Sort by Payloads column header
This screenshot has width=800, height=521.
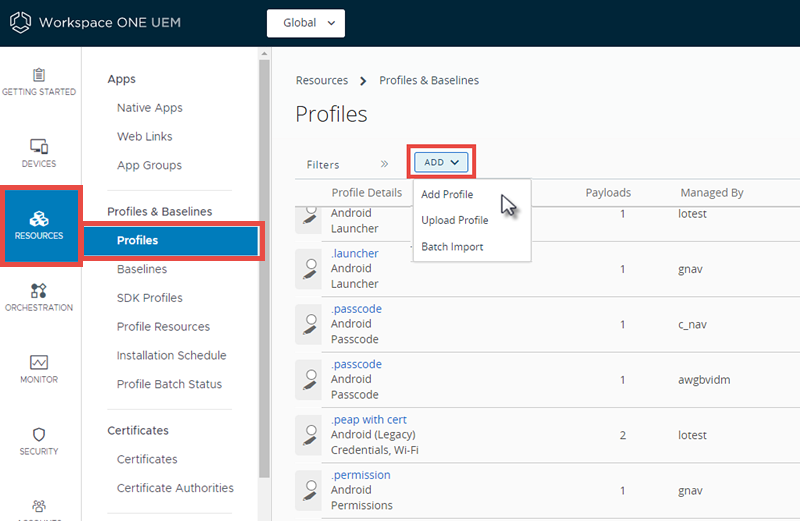pyautogui.click(x=608, y=193)
